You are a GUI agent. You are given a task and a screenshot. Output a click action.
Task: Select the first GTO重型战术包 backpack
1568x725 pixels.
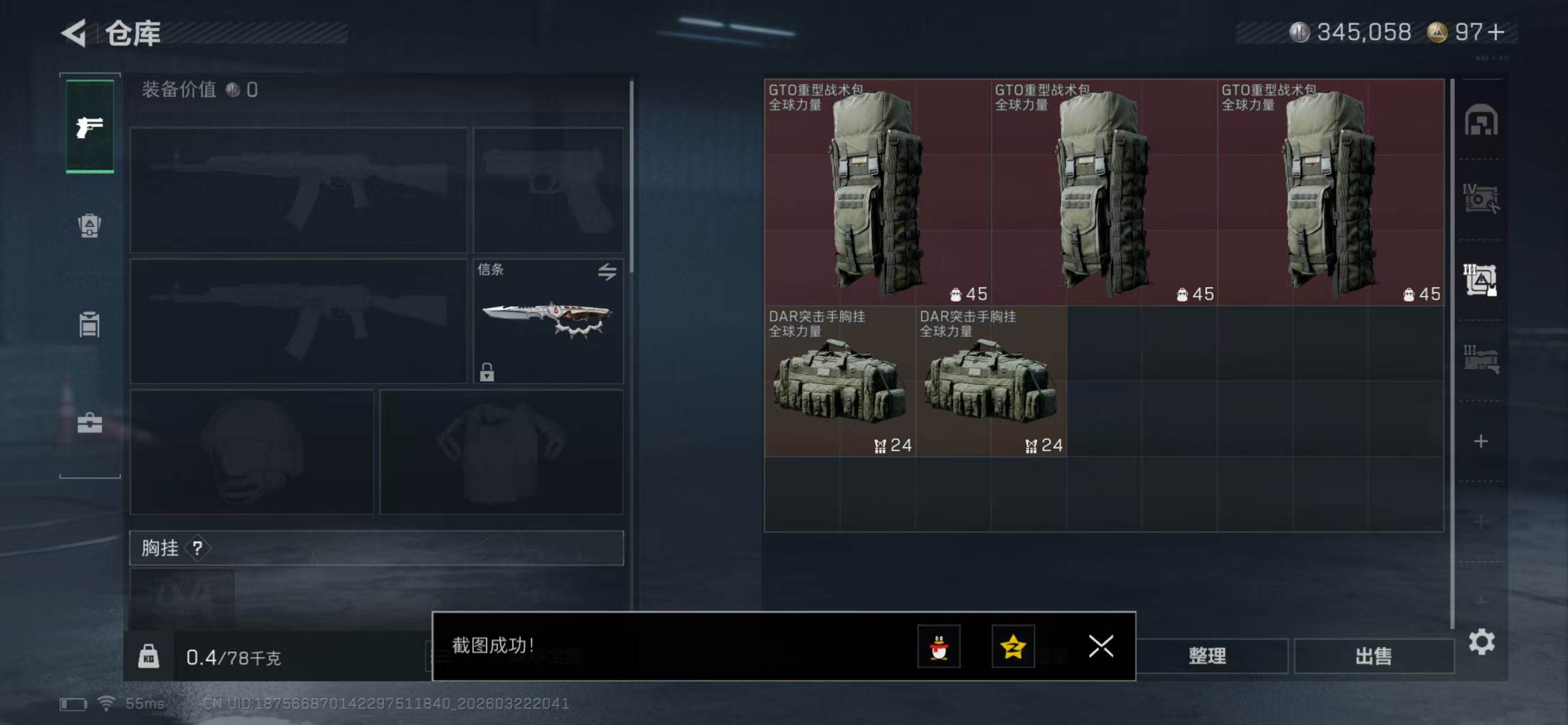878,193
